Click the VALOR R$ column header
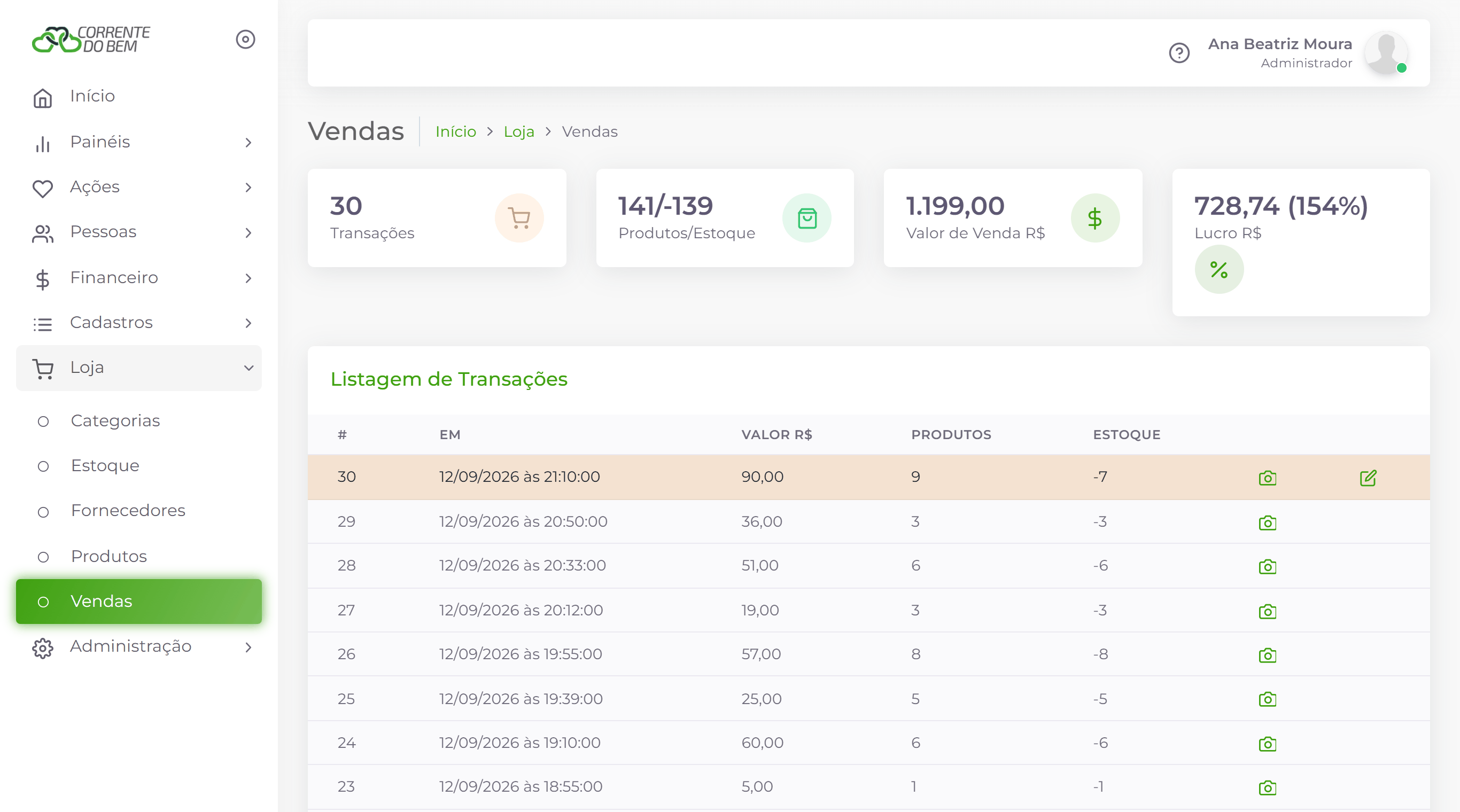This screenshot has width=1460, height=812. (x=776, y=435)
